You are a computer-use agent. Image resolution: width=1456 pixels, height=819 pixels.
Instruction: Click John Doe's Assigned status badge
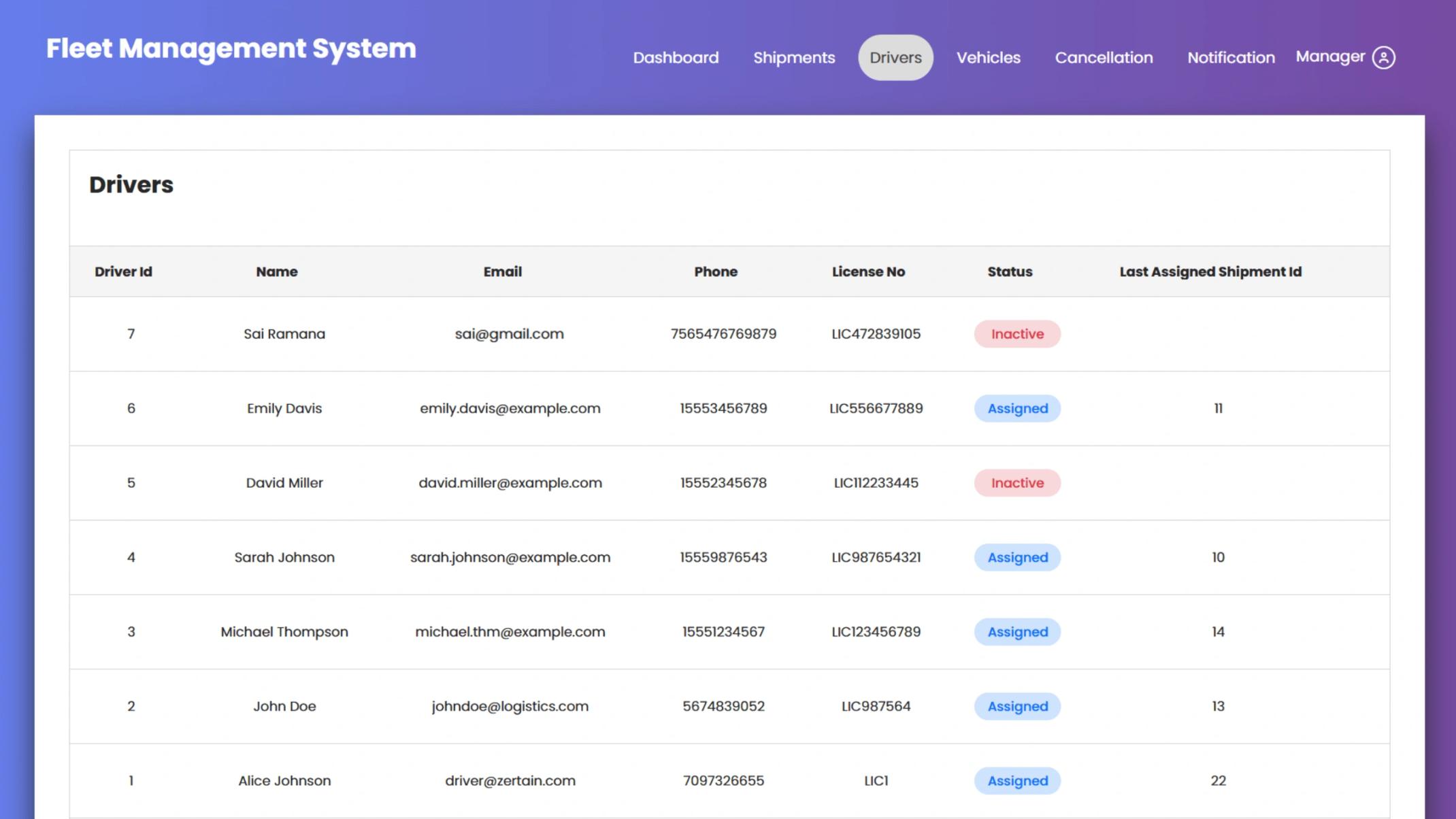[x=1017, y=706]
